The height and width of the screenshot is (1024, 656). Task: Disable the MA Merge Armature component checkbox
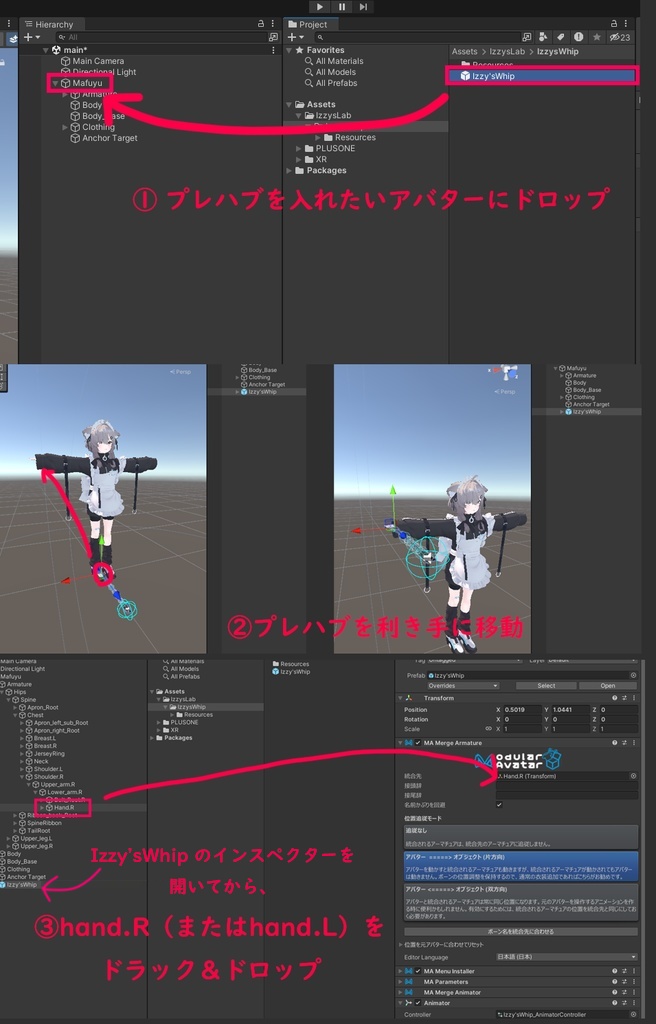(x=418, y=743)
